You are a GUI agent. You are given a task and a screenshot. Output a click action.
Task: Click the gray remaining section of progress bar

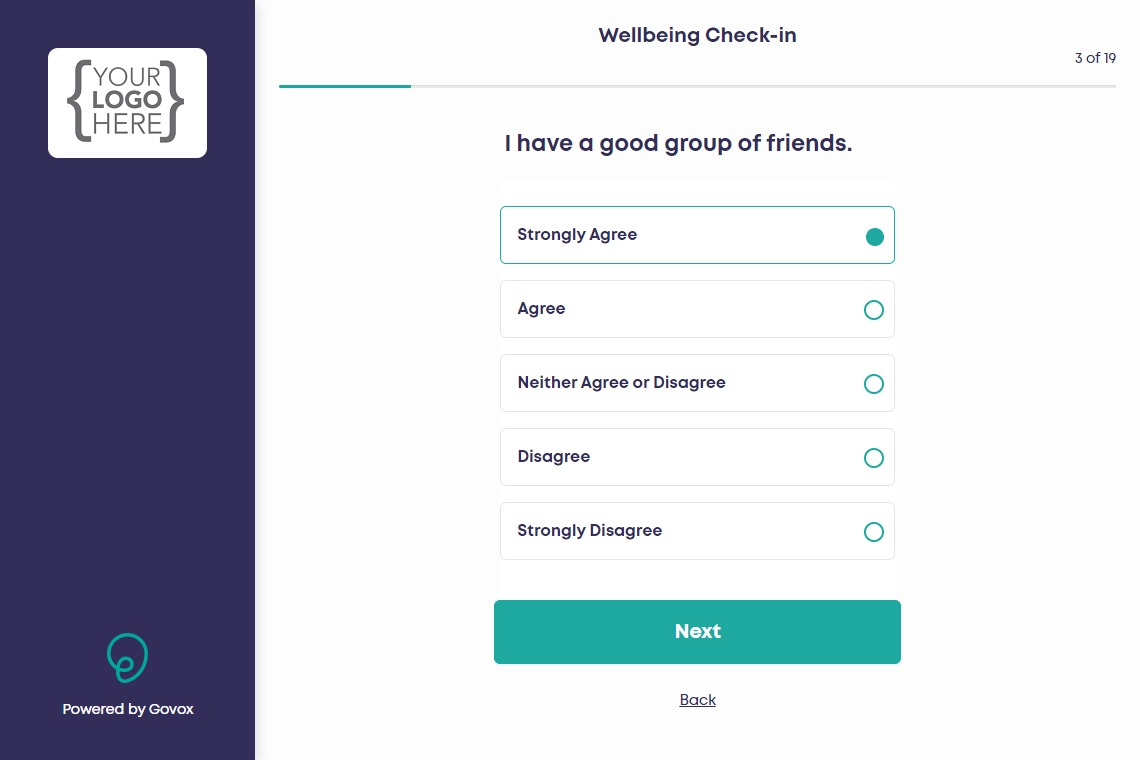[x=762, y=87]
